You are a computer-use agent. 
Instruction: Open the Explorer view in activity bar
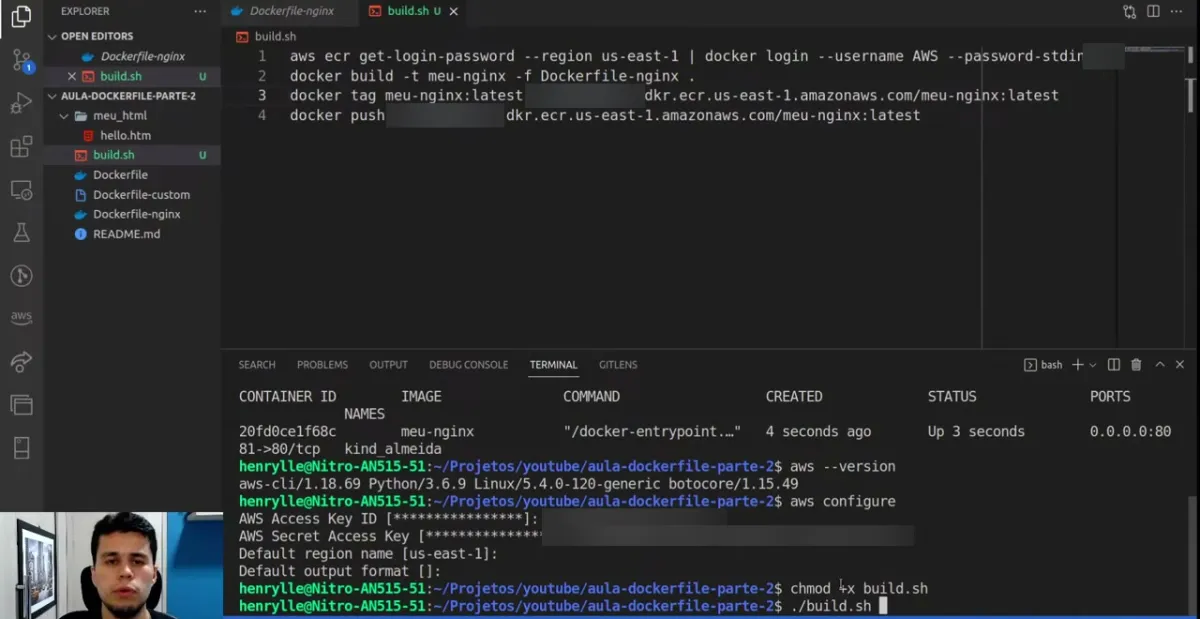(21, 16)
